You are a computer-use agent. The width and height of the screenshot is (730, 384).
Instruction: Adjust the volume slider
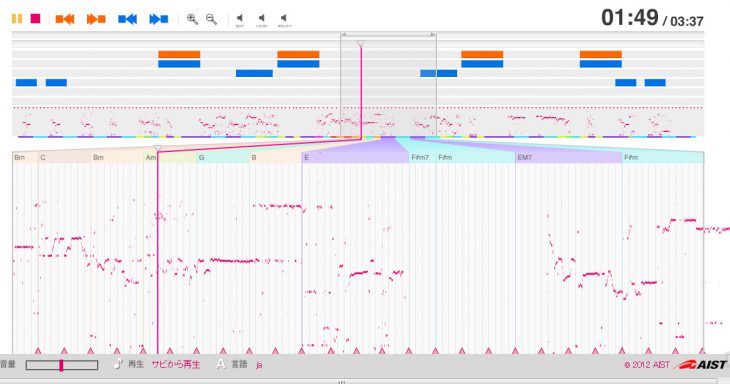pyautogui.click(x=62, y=365)
